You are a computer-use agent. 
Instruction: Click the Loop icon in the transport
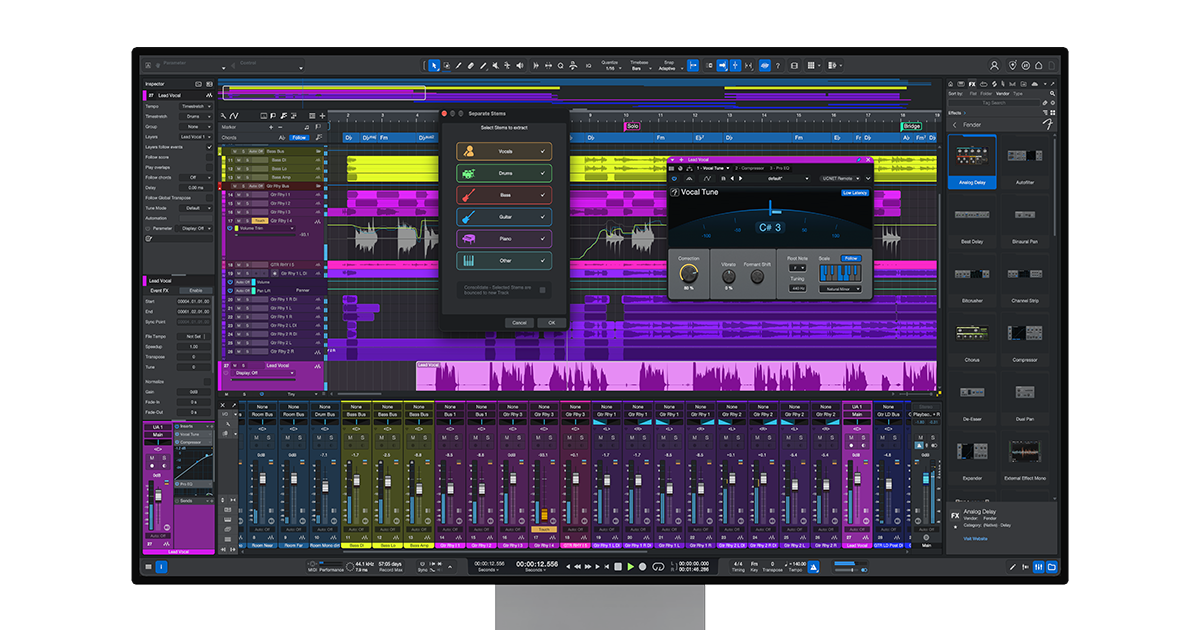pyautogui.click(x=658, y=567)
